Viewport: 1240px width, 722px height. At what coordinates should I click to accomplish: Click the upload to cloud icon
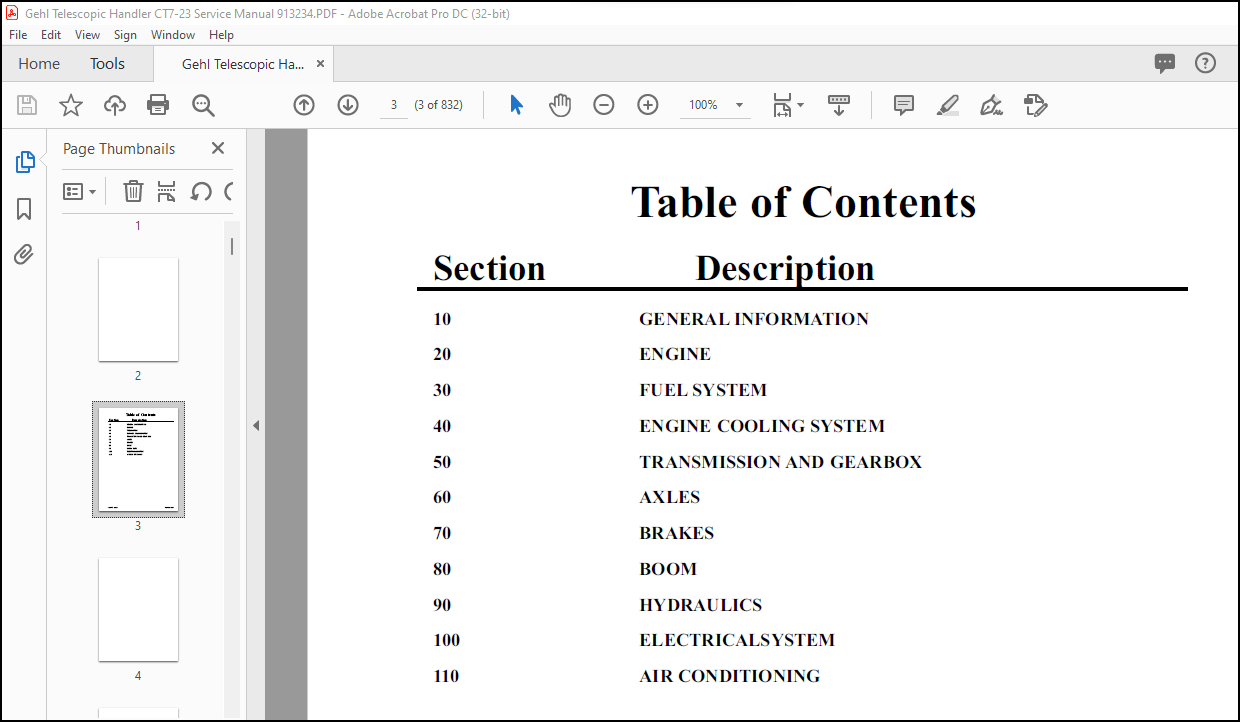(115, 105)
